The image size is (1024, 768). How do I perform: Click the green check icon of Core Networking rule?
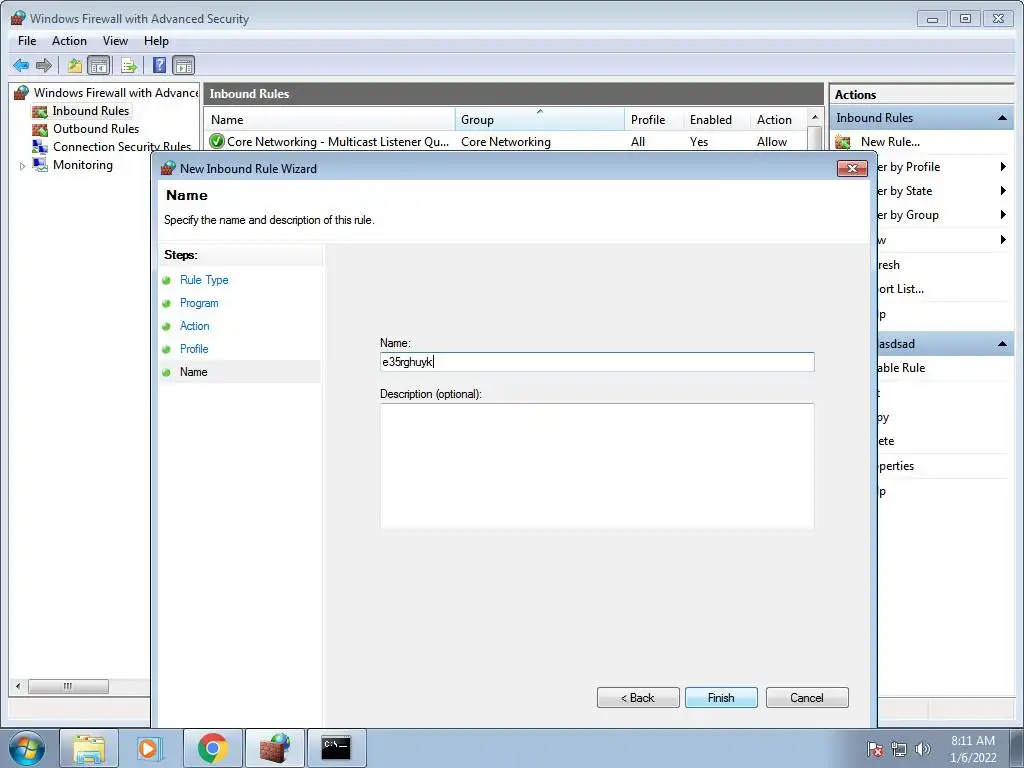point(217,141)
